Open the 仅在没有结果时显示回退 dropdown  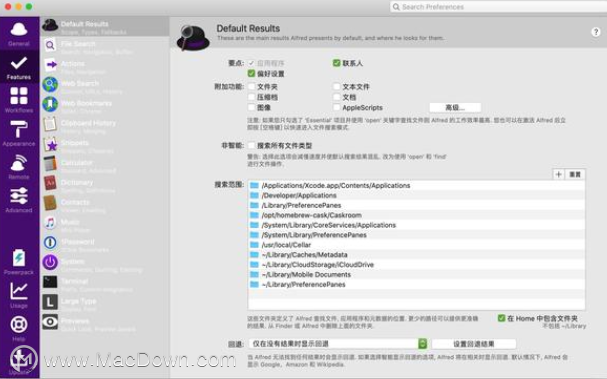click(x=338, y=343)
